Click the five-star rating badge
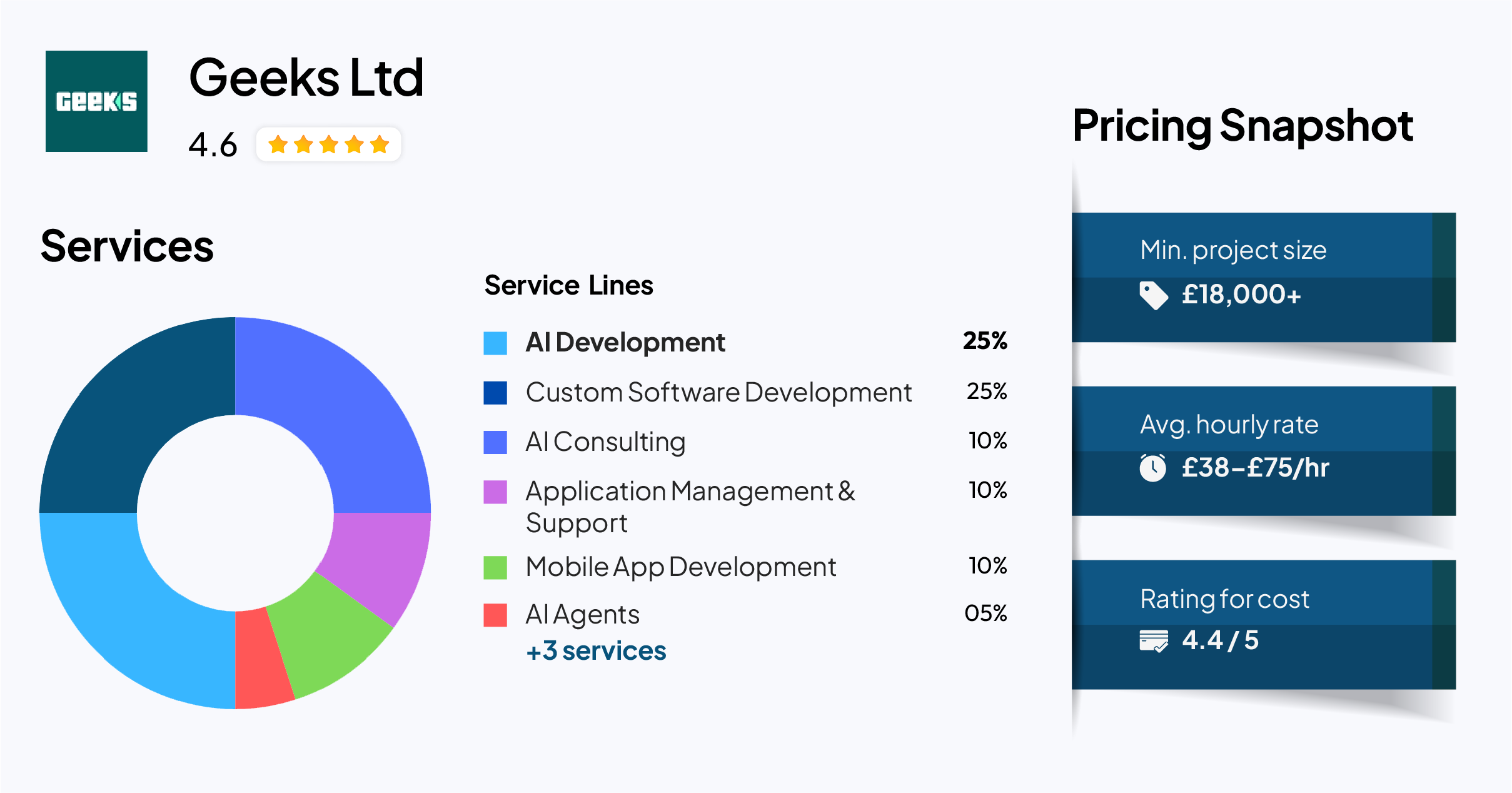Viewport: 1512px width, 793px height. click(328, 144)
